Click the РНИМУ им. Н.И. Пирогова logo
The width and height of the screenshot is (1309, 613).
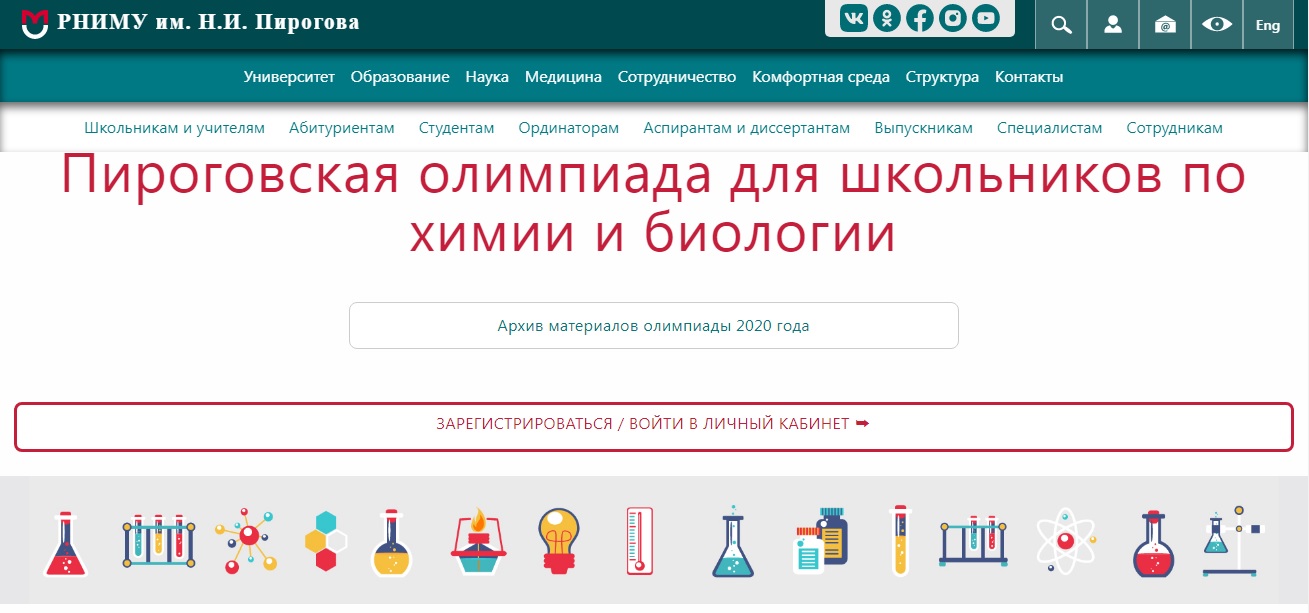[190, 22]
